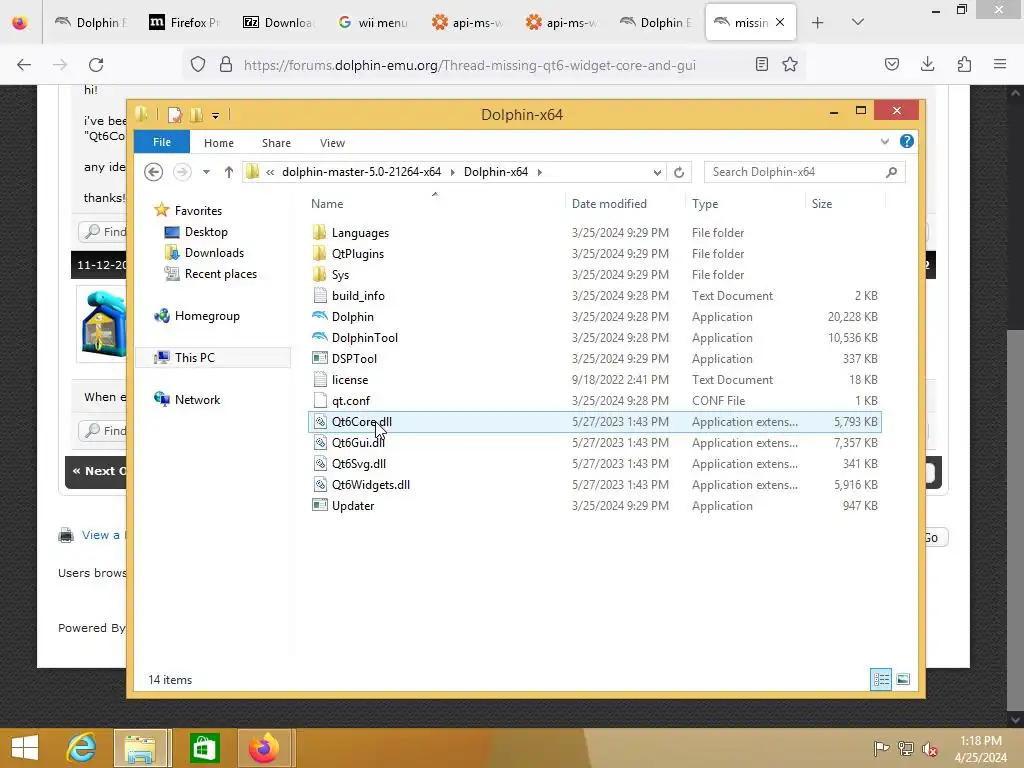Launch Internet Explorer from taskbar
Image resolution: width=1024 pixels, height=768 pixels.
click(x=82, y=748)
